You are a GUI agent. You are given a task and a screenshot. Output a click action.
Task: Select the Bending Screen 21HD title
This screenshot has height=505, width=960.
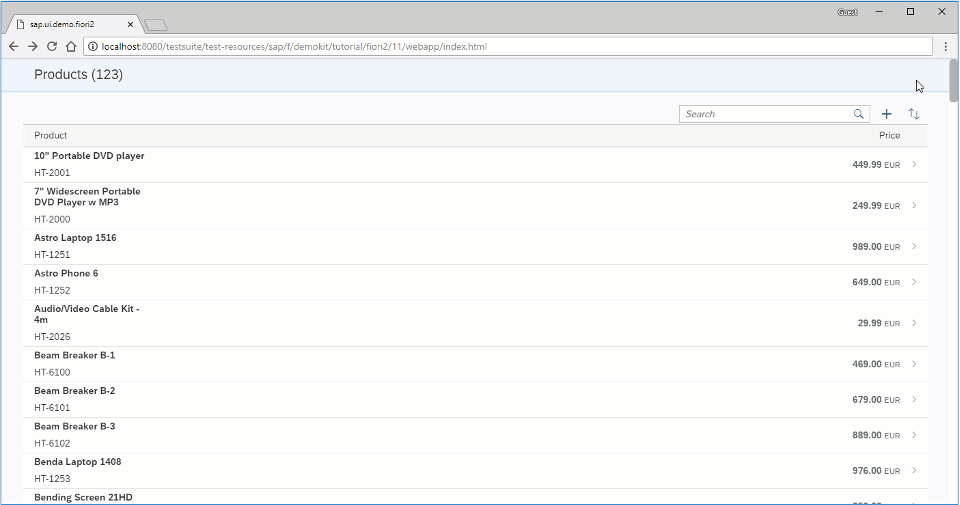click(x=83, y=497)
